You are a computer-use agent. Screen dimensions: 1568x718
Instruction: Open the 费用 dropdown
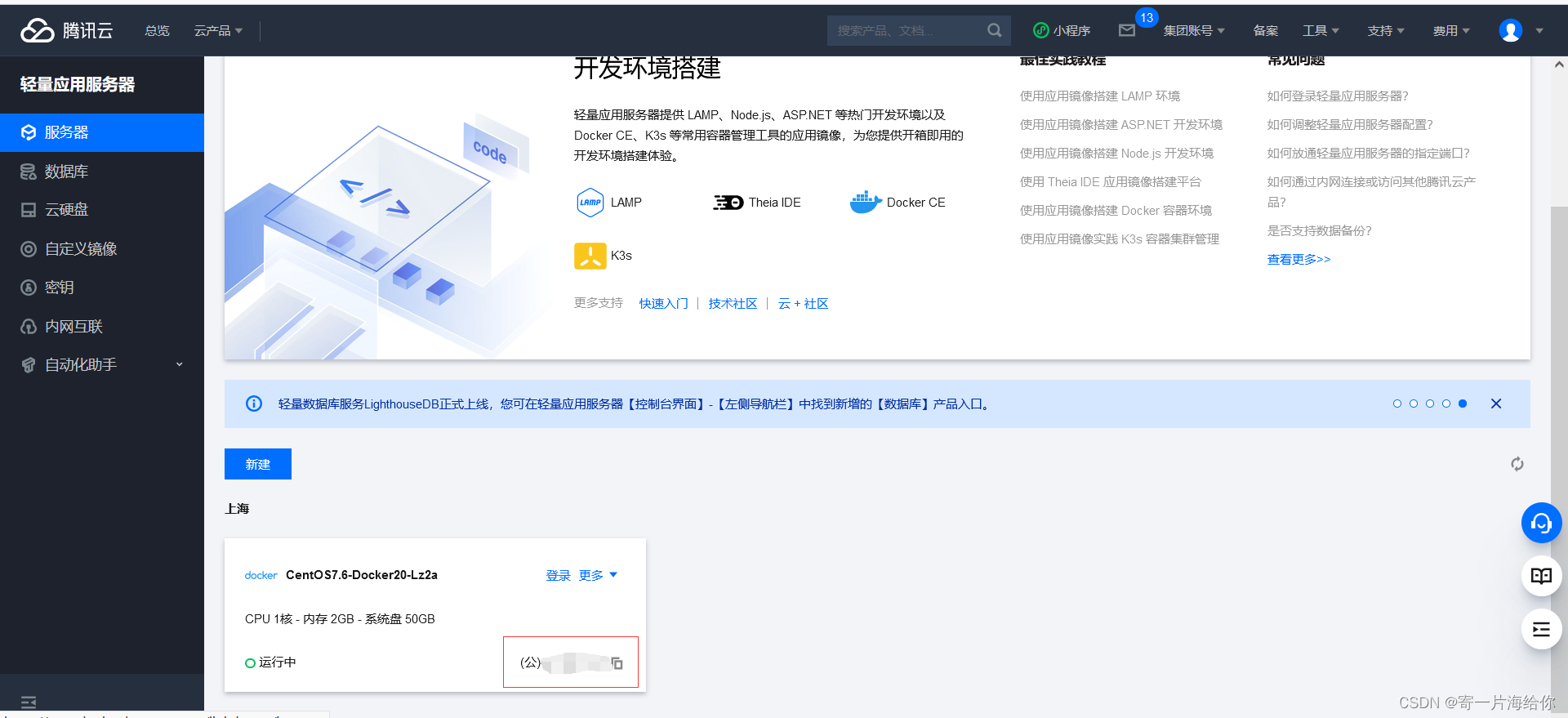[1451, 30]
